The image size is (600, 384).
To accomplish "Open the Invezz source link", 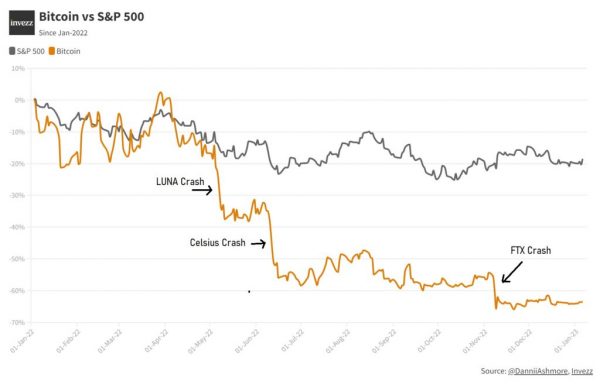I will click(582, 371).
